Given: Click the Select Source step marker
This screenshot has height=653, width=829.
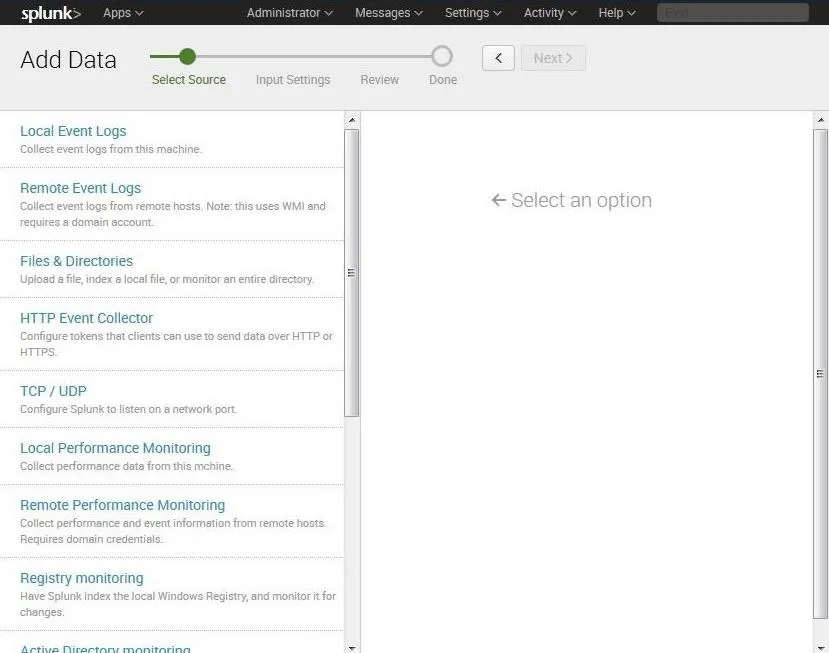Looking at the screenshot, I should pos(187,57).
